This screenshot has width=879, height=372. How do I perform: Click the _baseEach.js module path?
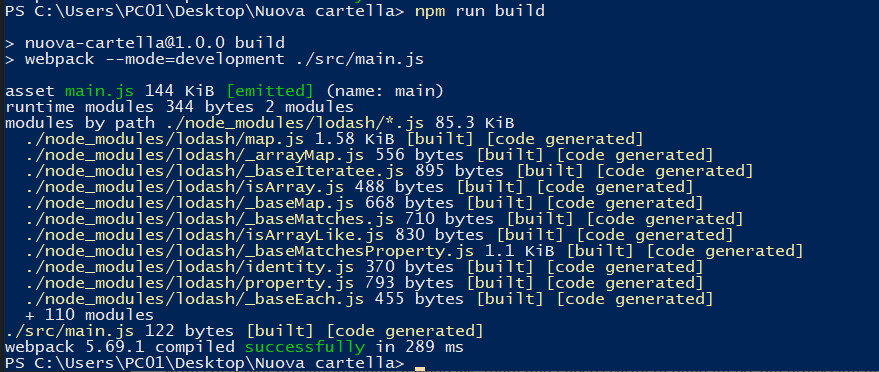click(x=195, y=299)
